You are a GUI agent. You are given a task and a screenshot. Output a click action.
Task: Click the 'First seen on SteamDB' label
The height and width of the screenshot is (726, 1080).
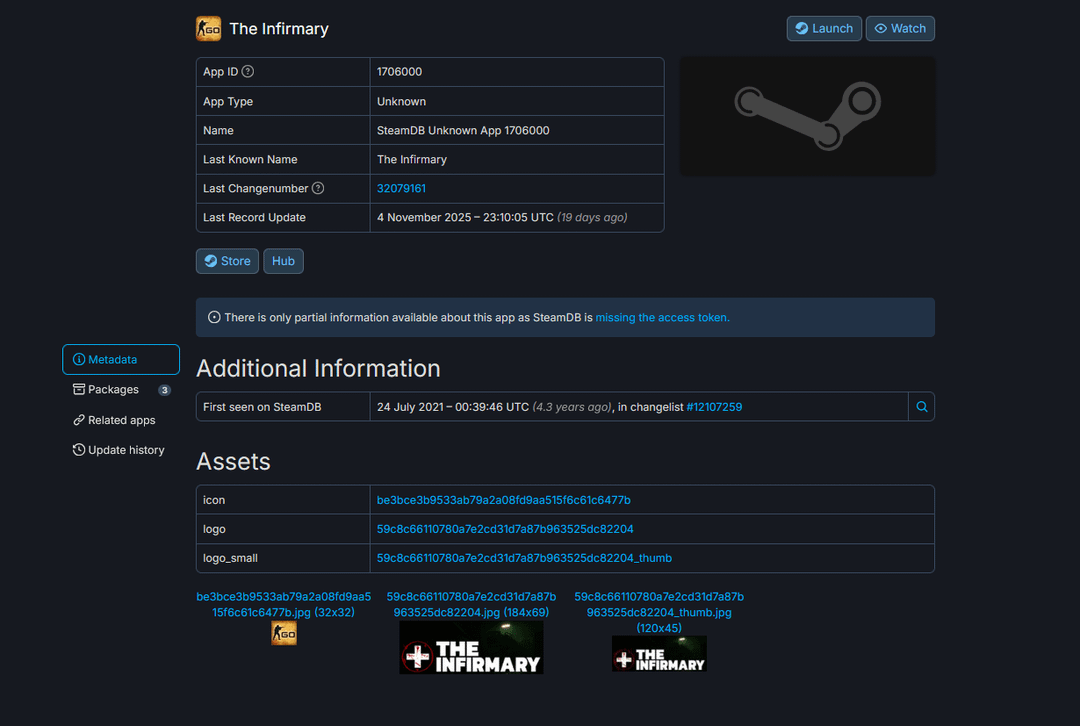(x=262, y=407)
